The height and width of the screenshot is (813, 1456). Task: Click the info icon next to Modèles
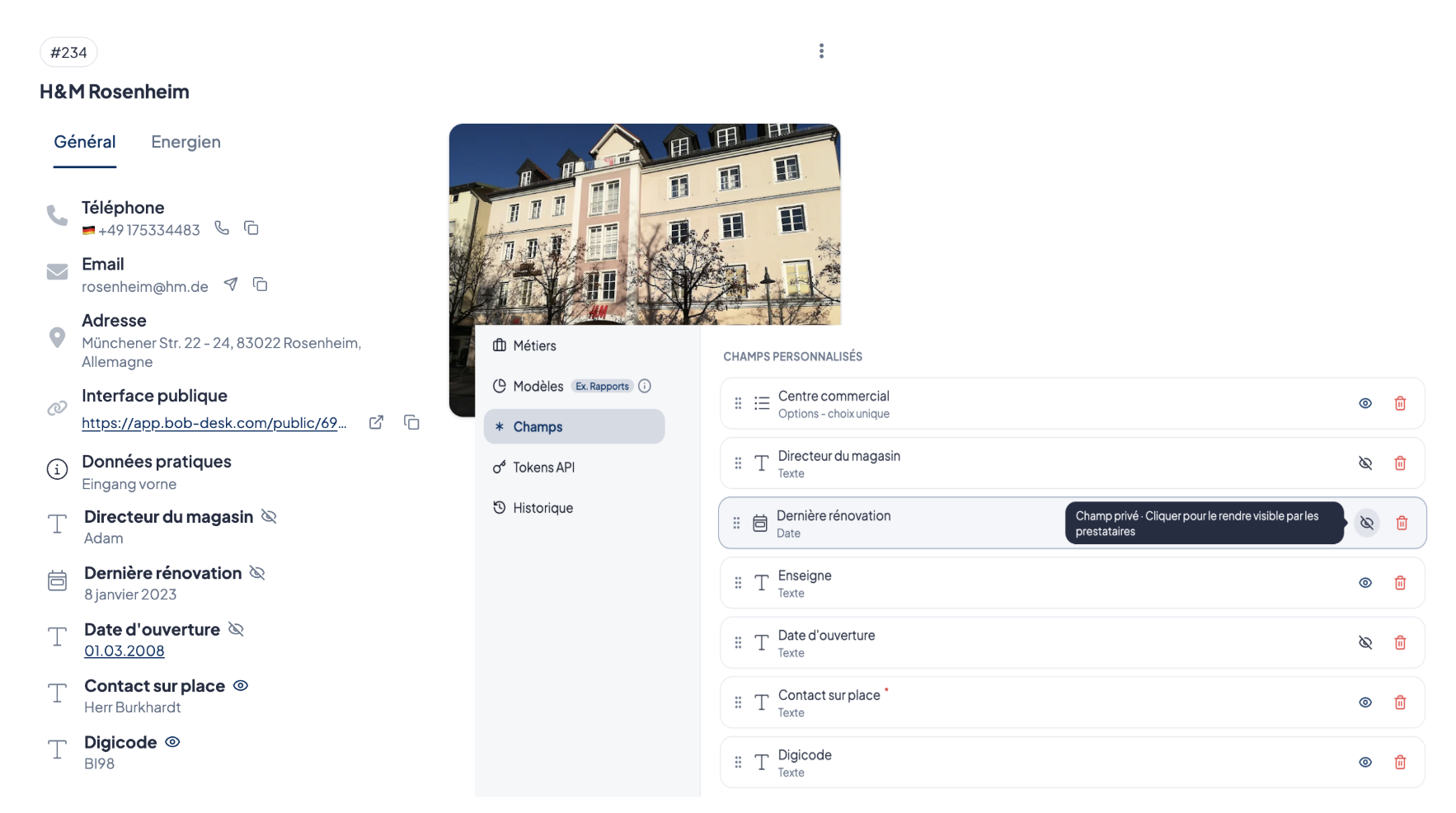(645, 386)
